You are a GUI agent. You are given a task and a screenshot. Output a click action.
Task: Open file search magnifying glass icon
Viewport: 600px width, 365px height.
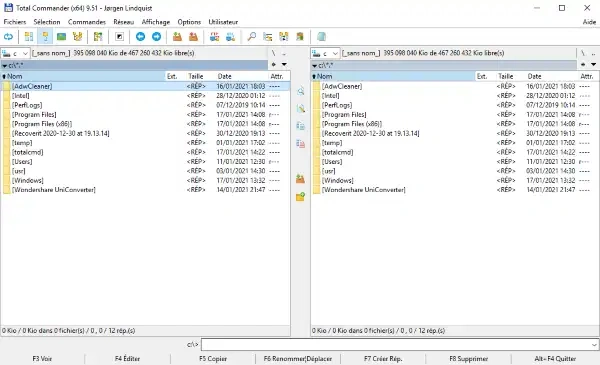click(x=252, y=37)
